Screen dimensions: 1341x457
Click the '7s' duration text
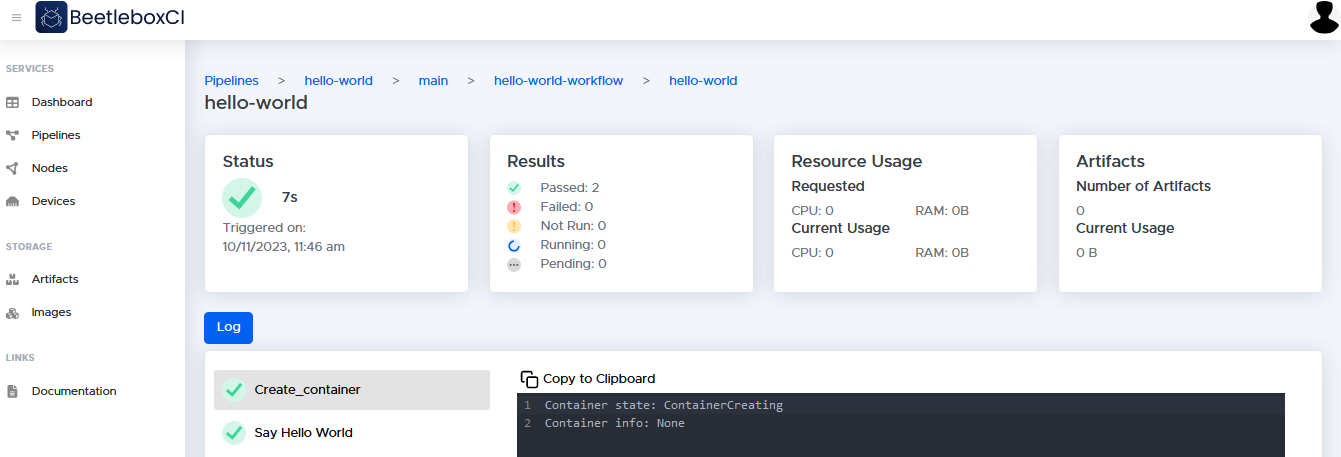click(290, 197)
